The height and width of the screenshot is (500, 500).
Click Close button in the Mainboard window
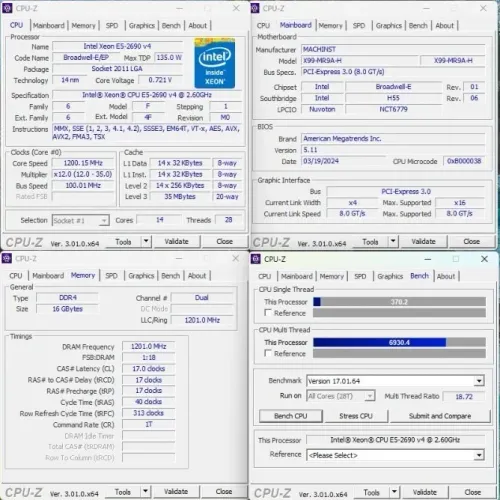pos(471,241)
